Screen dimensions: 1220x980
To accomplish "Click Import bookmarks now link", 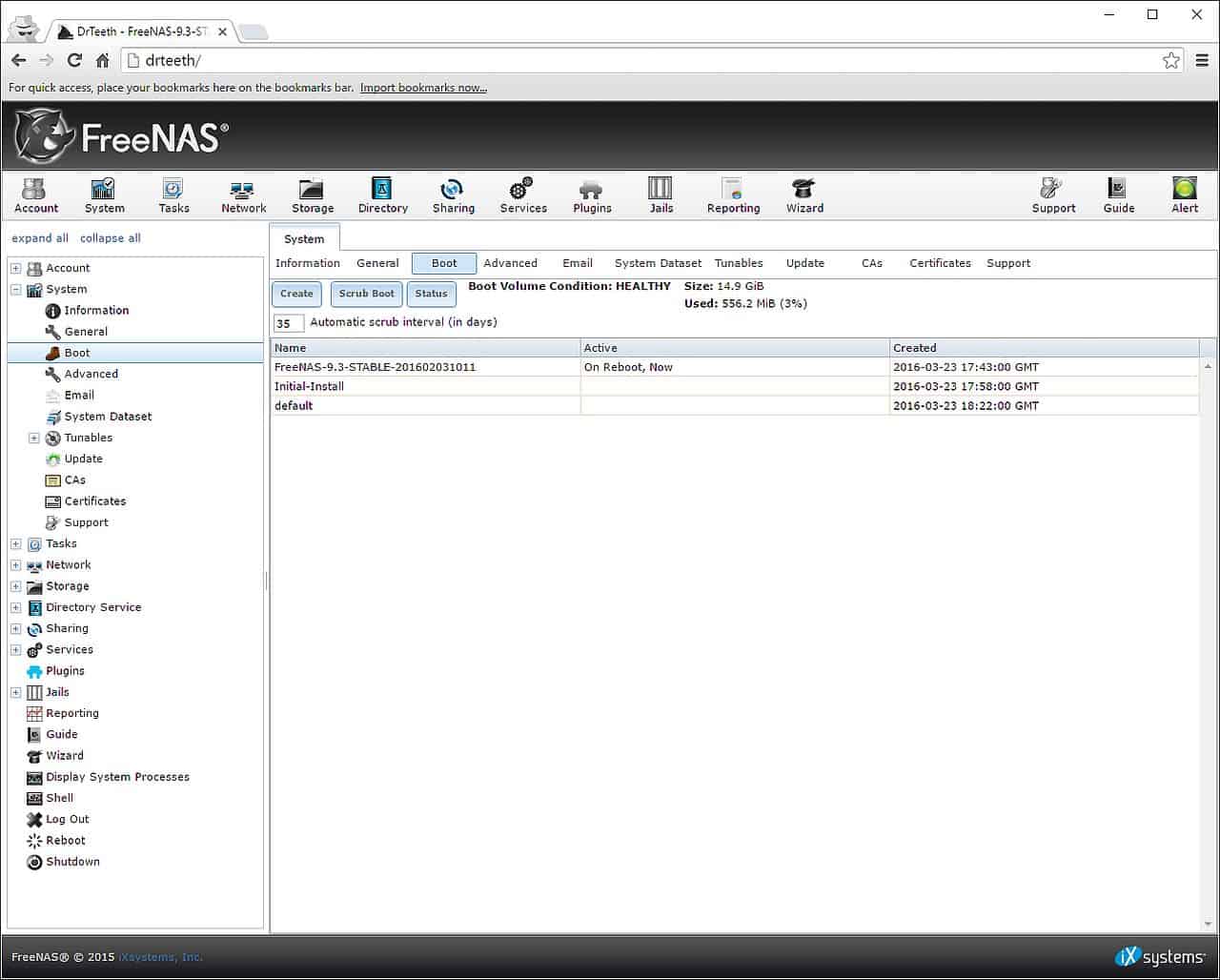I will [423, 88].
